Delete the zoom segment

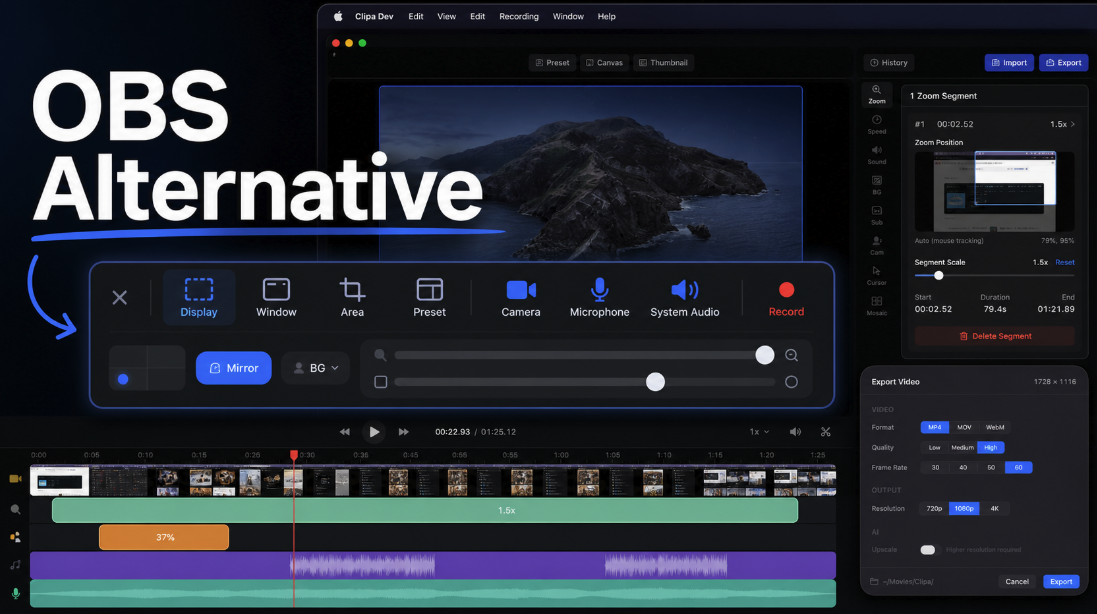[x=994, y=336]
